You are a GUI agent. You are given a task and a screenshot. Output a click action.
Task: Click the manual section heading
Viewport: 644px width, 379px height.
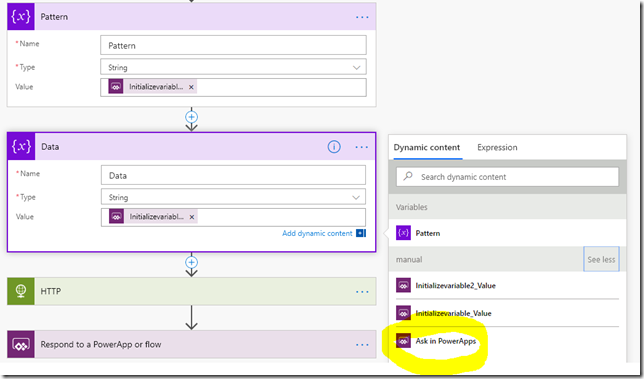coord(409,260)
